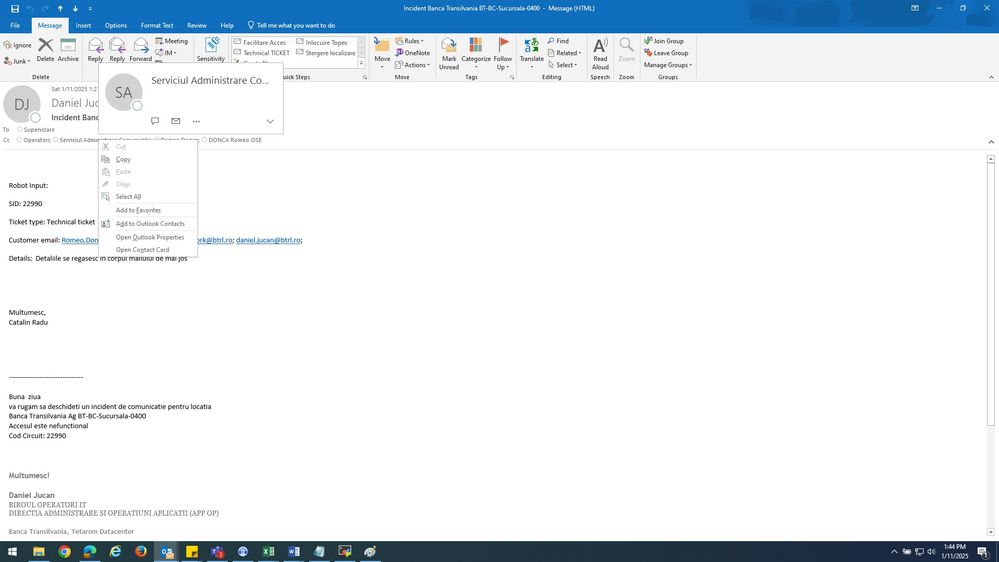The height and width of the screenshot is (562, 999).
Task: Open Chrome from the taskbar
Action: (64, 552)
